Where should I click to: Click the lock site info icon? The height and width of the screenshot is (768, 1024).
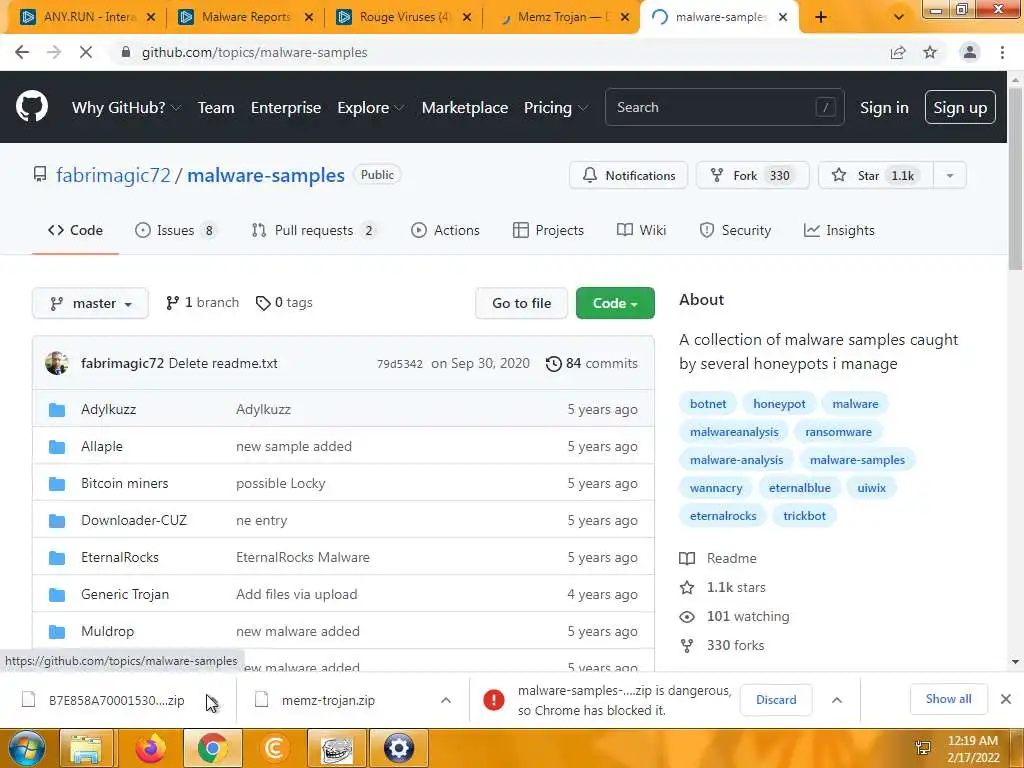(126, 52)
